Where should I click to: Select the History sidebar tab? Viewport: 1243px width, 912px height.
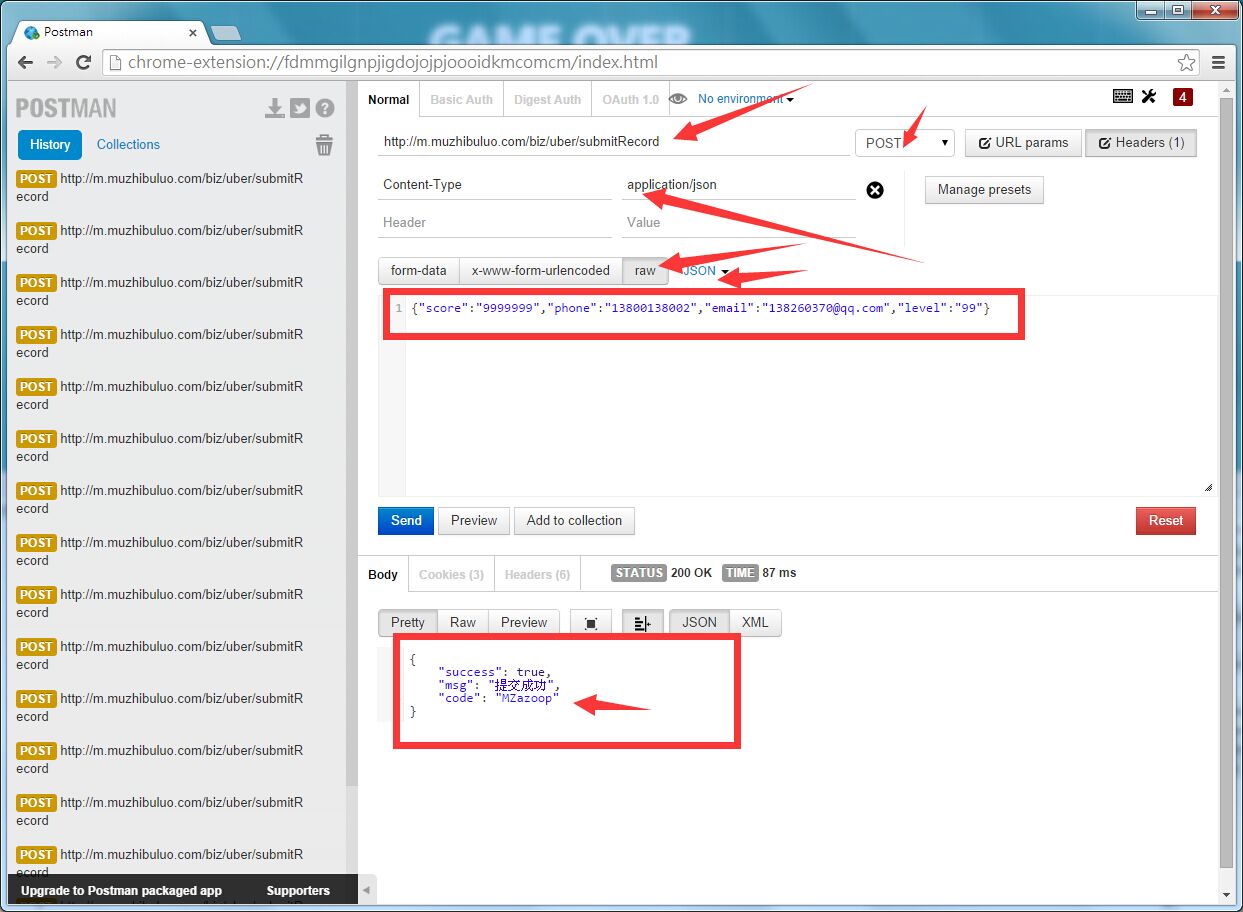[x=50, y=145]
